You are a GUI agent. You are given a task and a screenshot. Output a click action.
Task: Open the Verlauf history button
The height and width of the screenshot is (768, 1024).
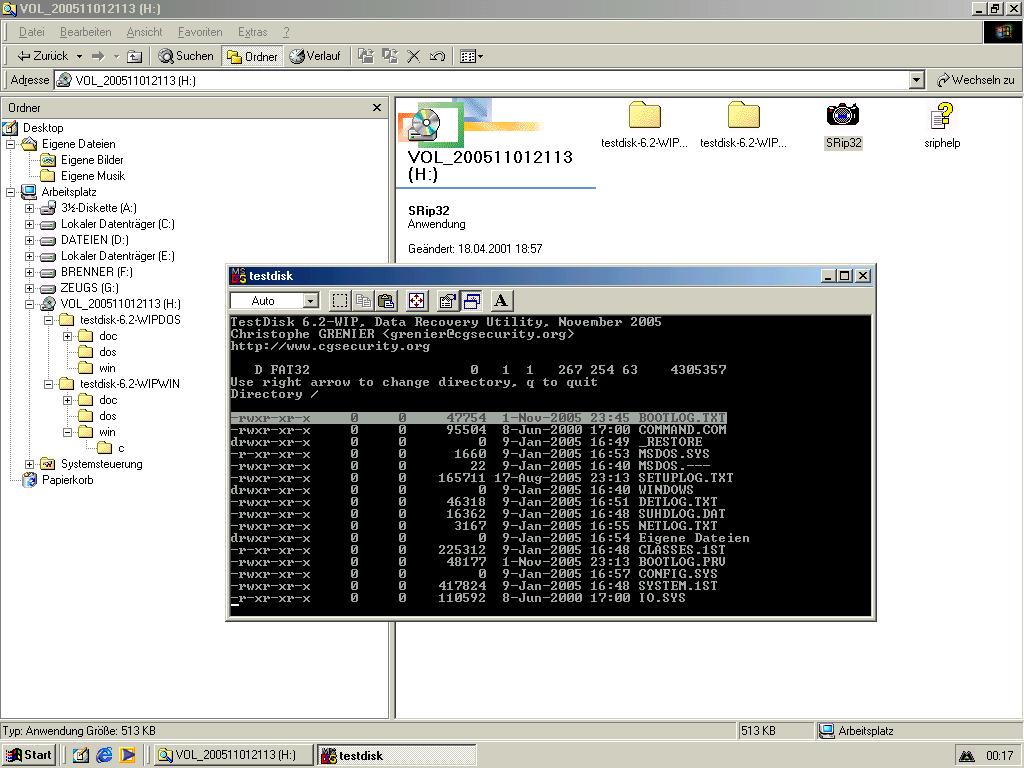(x=315, y=56)
